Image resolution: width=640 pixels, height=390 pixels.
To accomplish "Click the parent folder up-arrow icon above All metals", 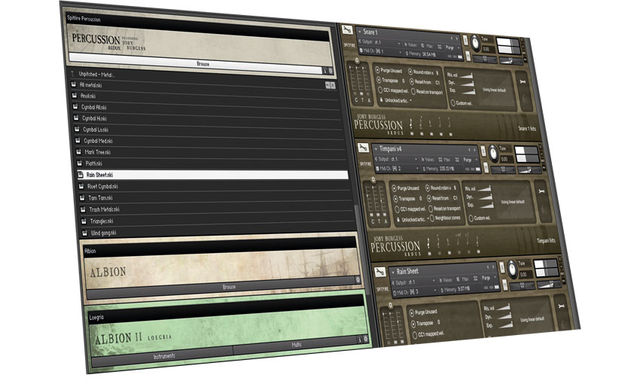I will click(x=72, y=74).
